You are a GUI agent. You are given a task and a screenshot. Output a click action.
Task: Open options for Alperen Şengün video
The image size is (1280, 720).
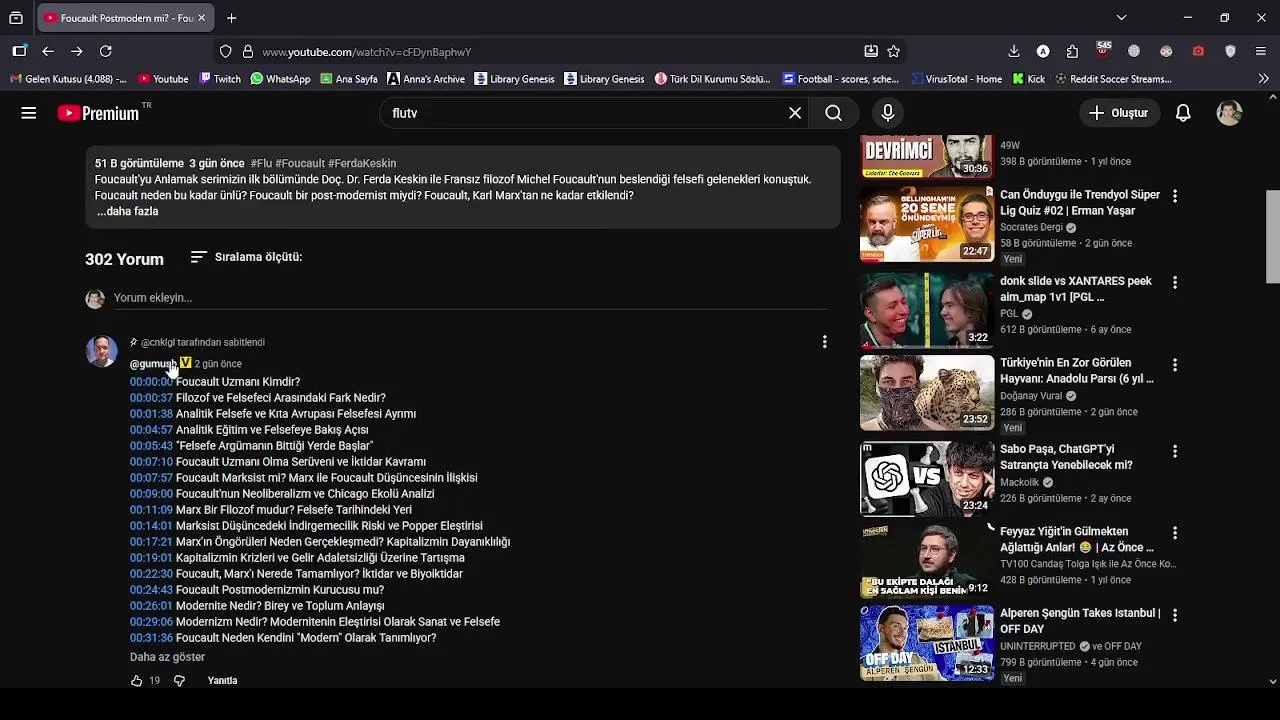click(x=1175, y=615)
